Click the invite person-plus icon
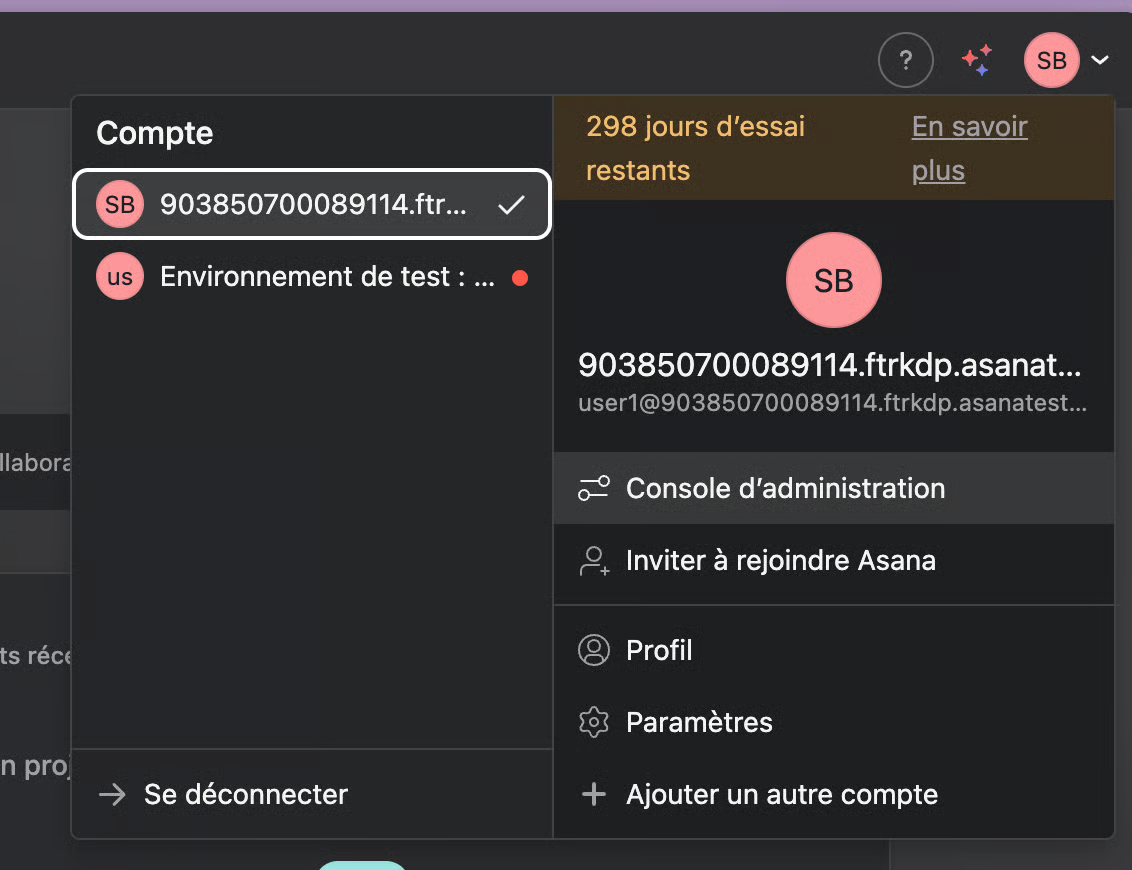 click(x=594, y=560)
